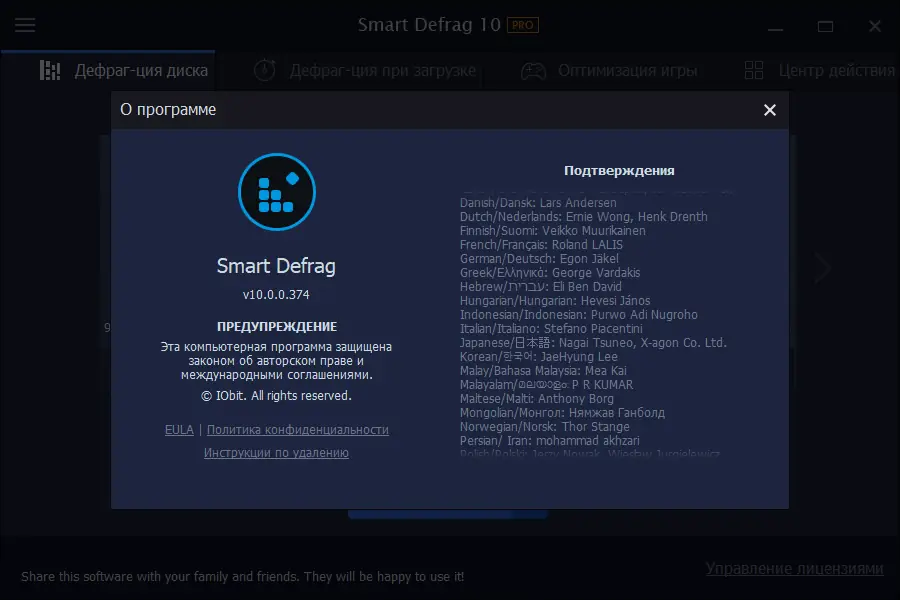Click Hungarian: Hevesi János line
900x600 pixels.
tap(555, 301)
